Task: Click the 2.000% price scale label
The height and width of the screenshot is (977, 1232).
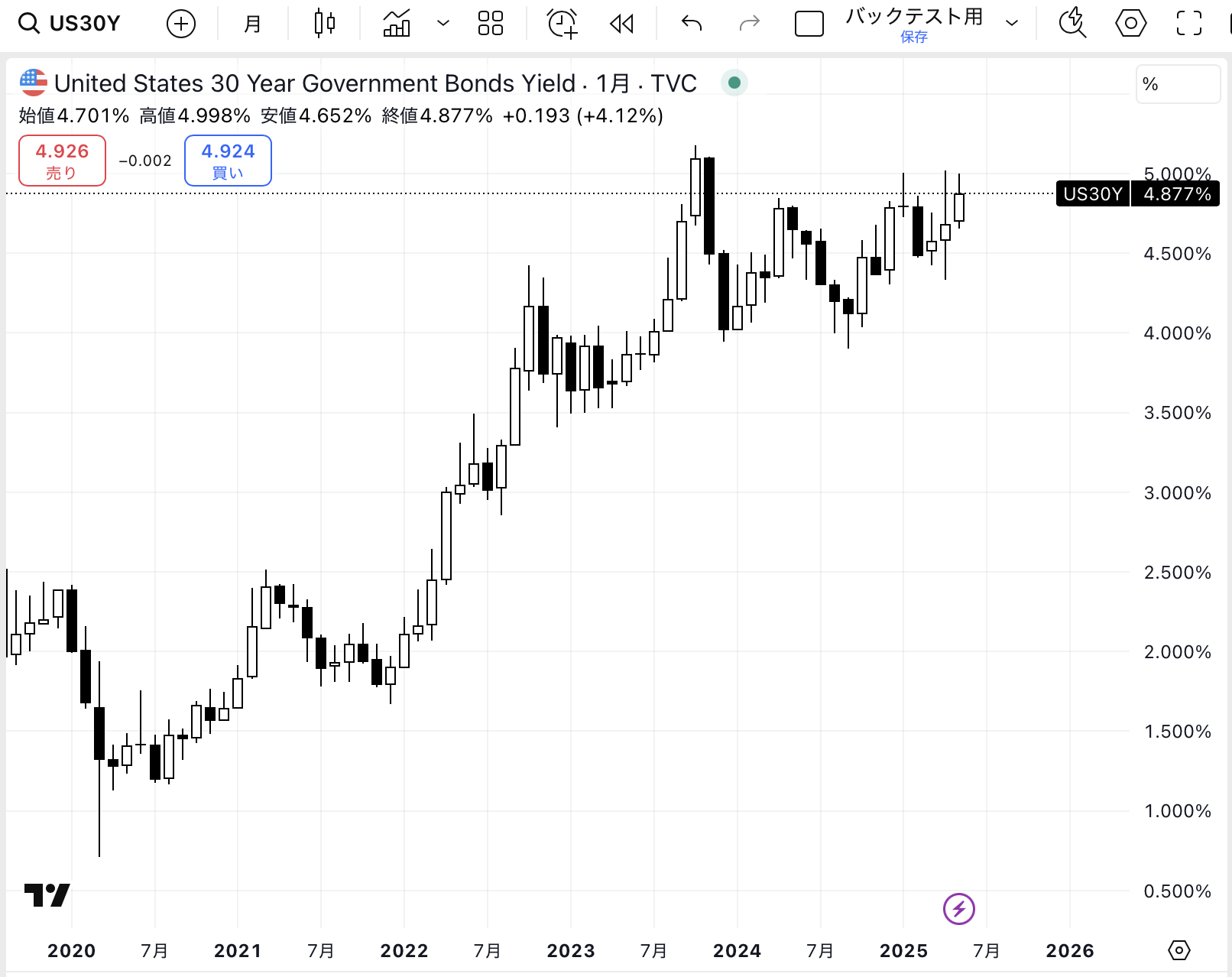Action: point(1177,652)
